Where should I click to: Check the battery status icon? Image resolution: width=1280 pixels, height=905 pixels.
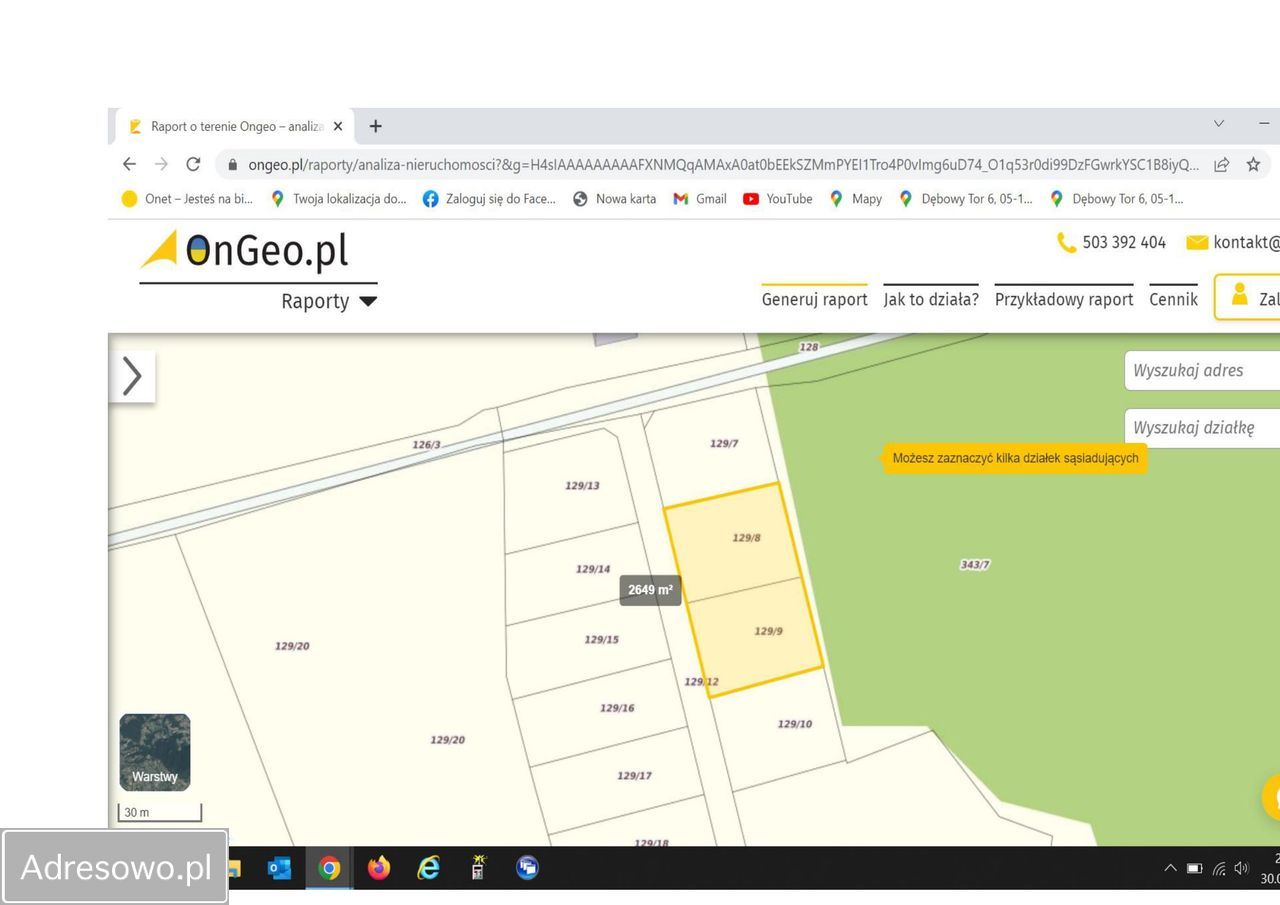pyautogui.click(x=1194, y=868)
